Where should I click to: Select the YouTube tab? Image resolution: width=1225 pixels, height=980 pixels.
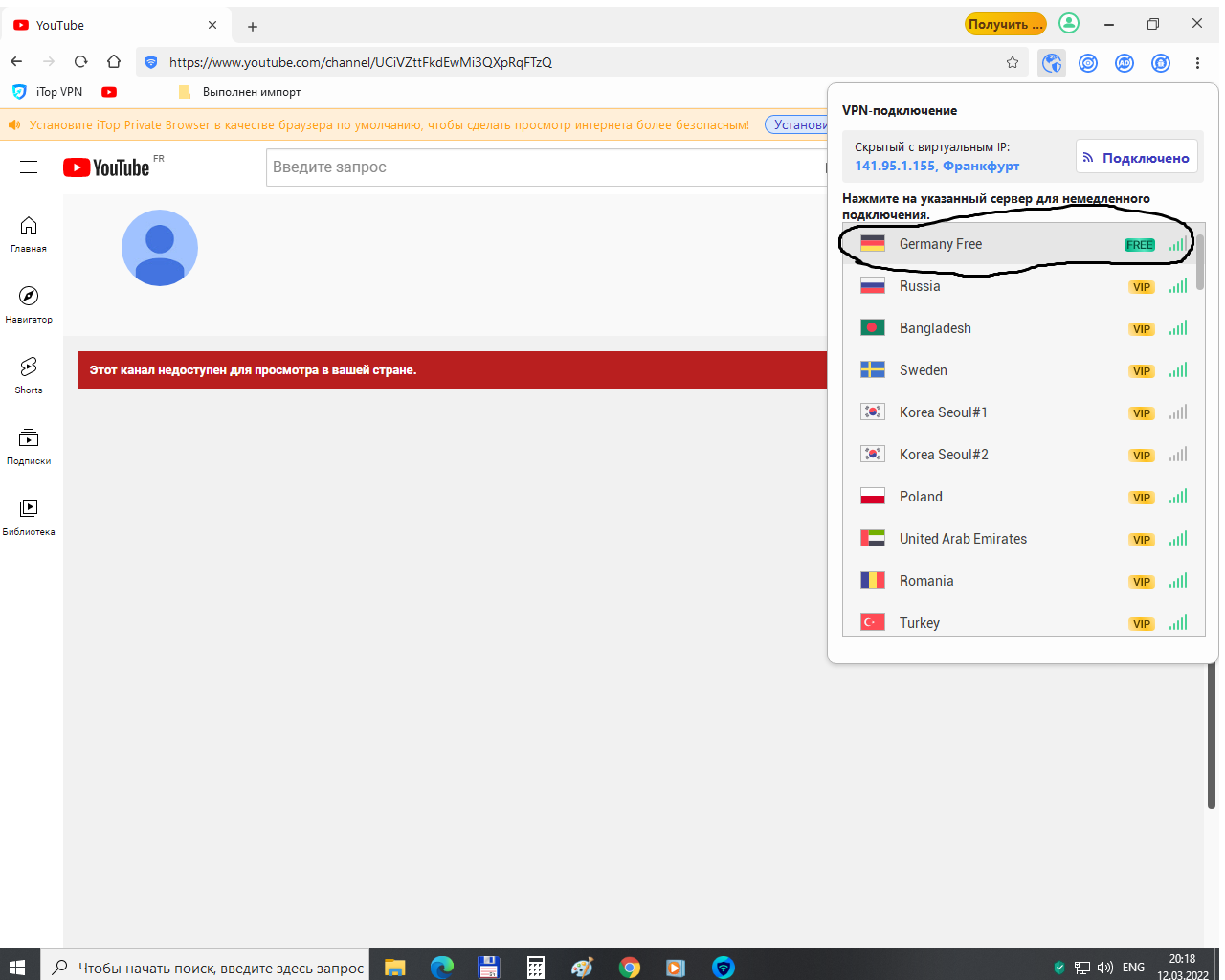point(116,25)
